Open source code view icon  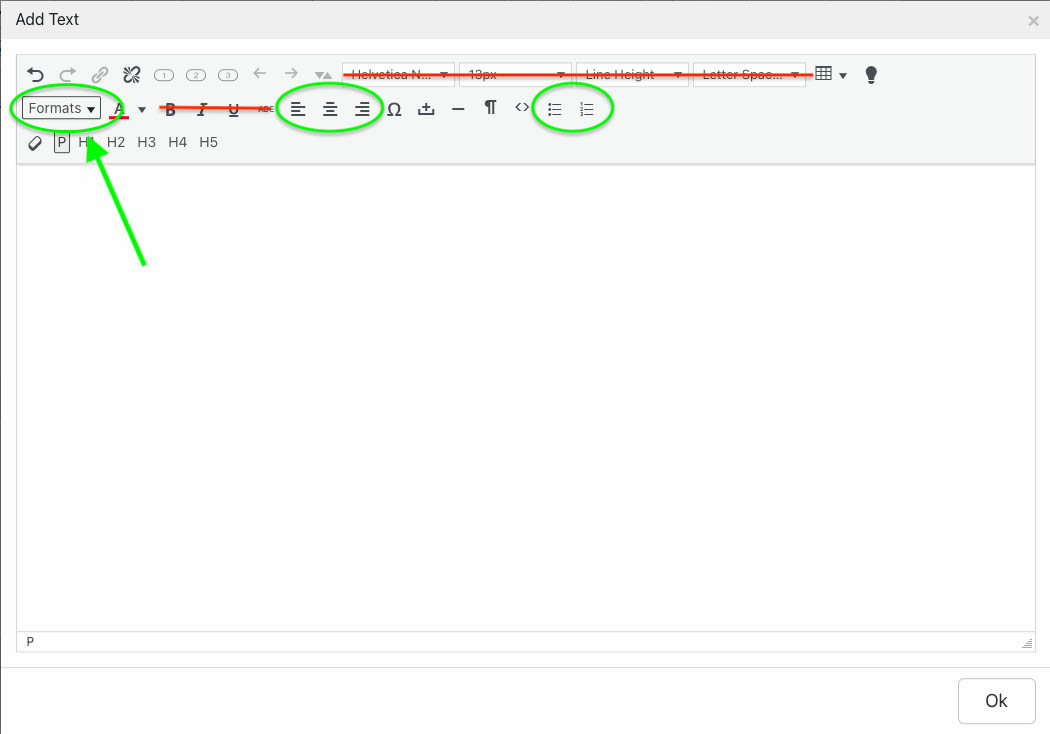click(522, 108)
